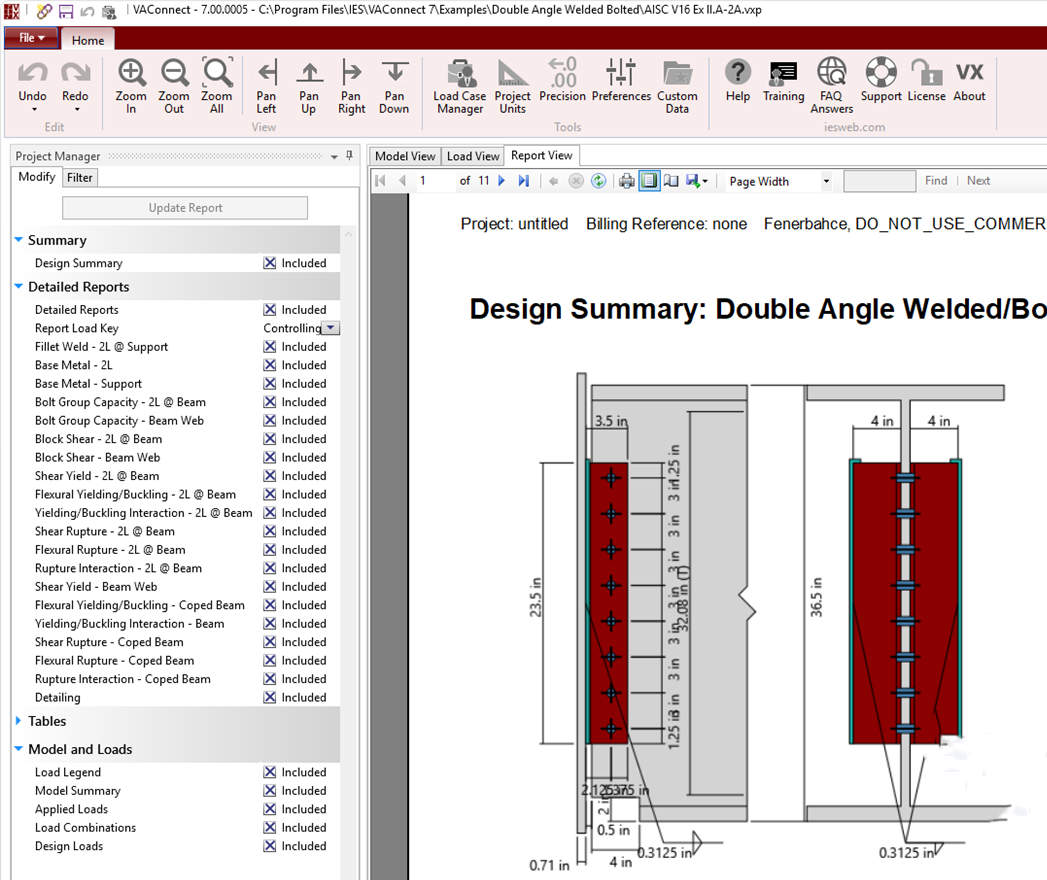
Task: Open the File menu
Action: coord(30,36)
